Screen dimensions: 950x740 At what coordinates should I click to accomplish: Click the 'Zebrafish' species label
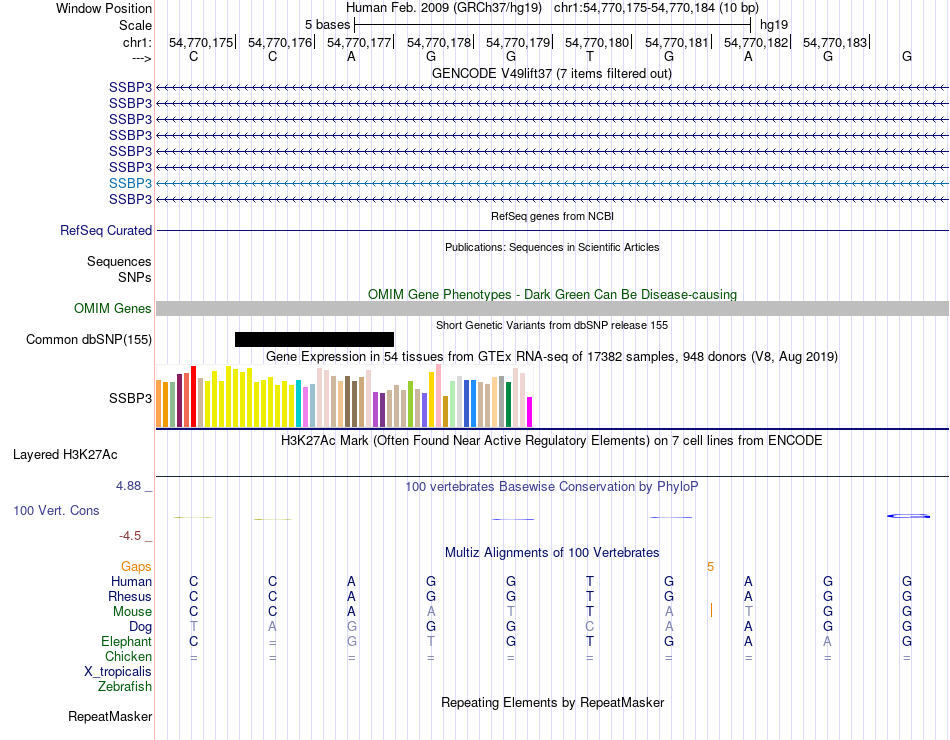click(125, 687)
